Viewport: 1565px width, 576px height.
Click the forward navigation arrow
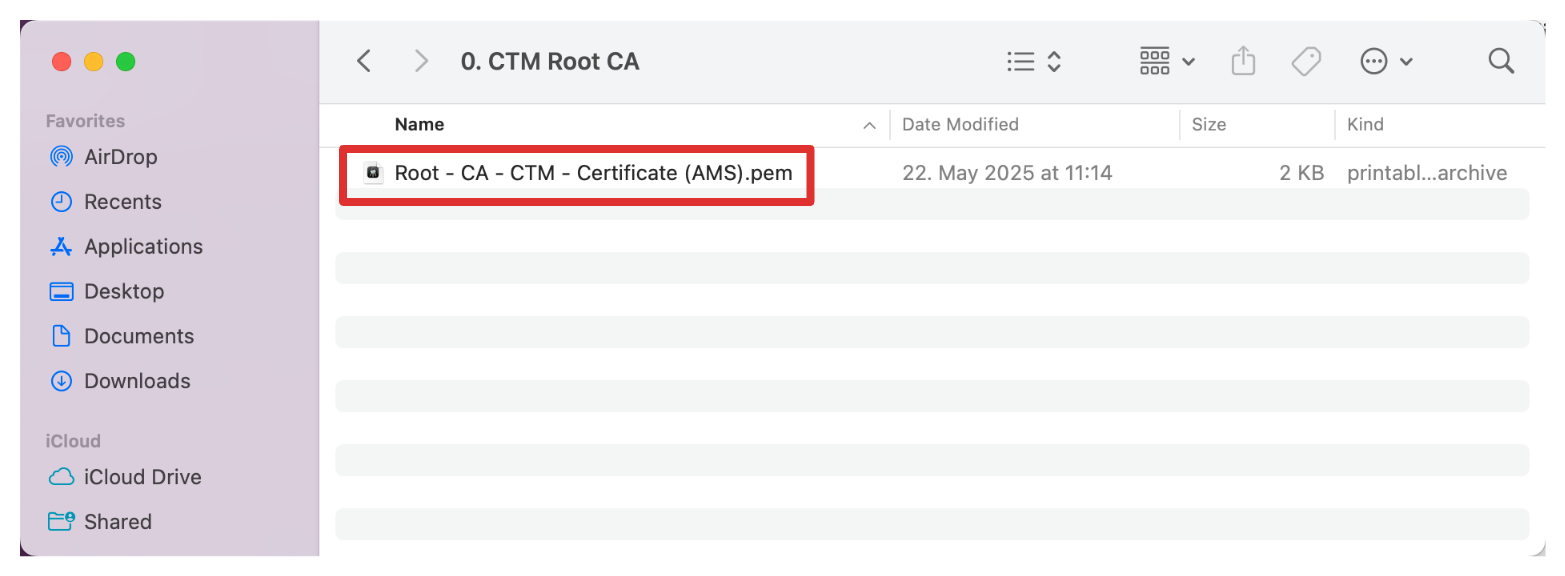[x=421, y=61]
